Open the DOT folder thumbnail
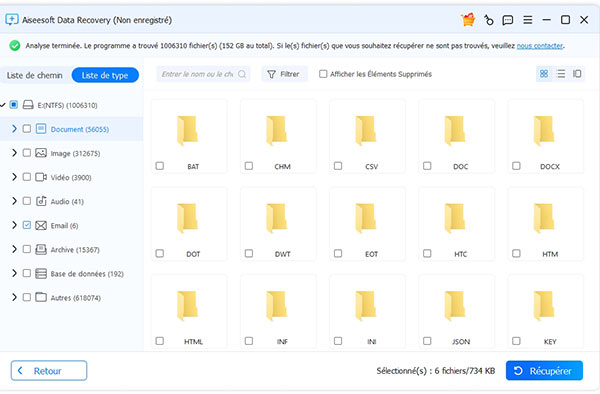Image resolution: width=600 pixels, height=394 pixels. coord(187,218)
